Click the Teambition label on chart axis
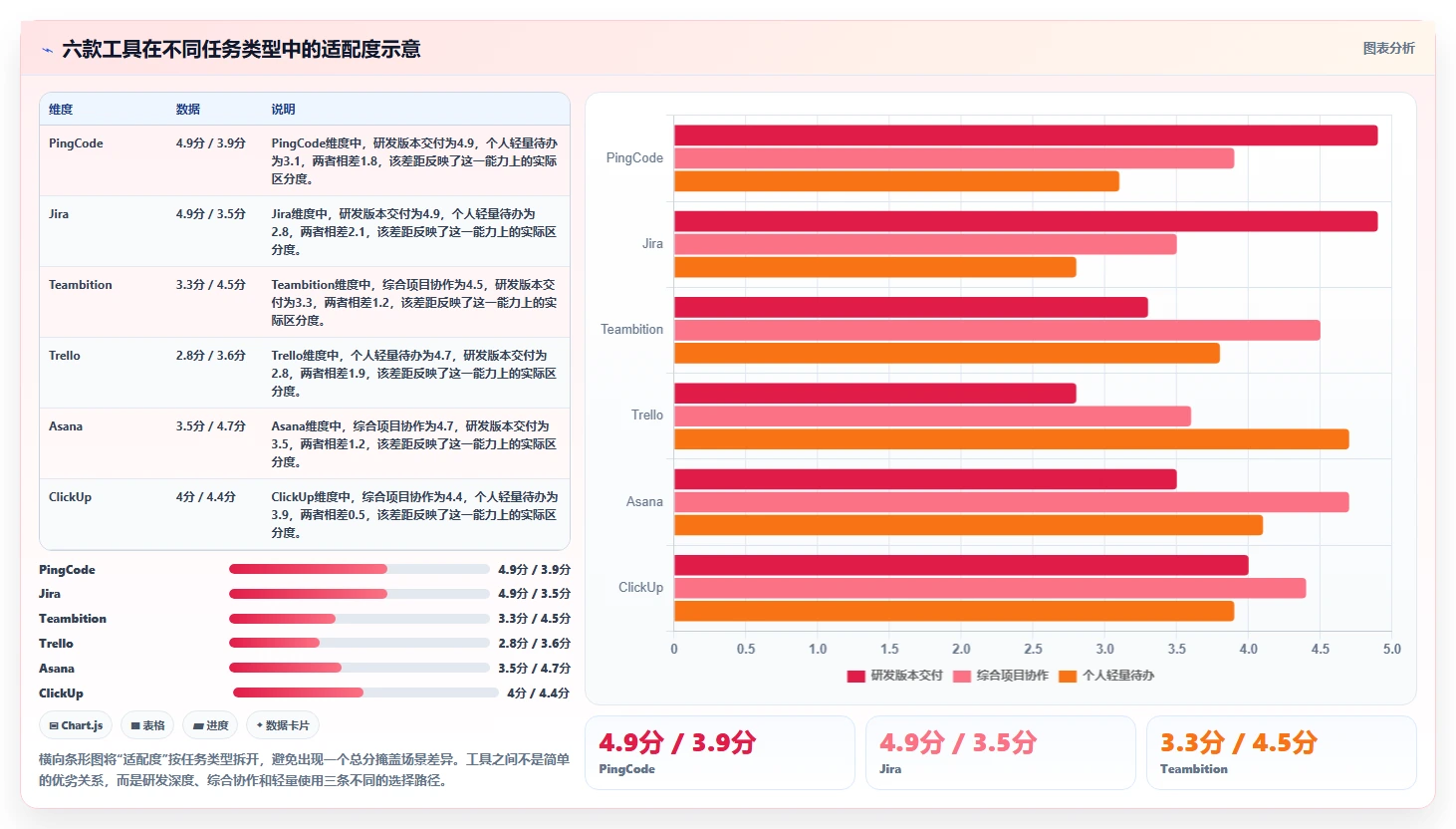Viewport: 1456px width, 829px height. tap(631, 330)
